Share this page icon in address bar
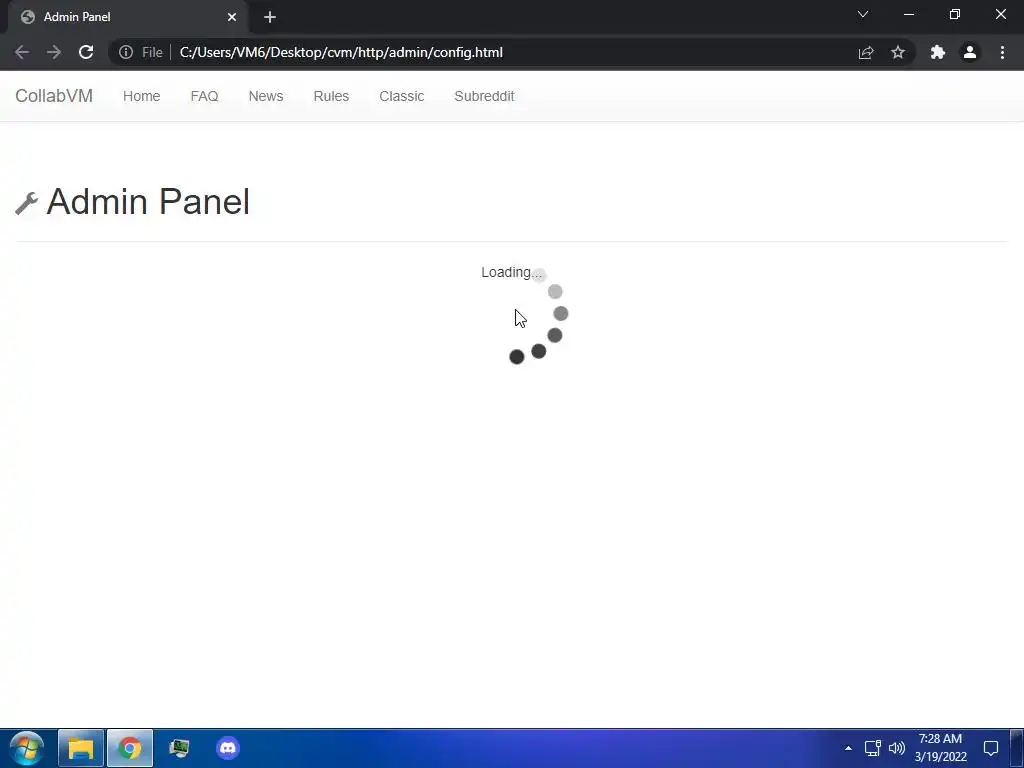 pos(866,52)
